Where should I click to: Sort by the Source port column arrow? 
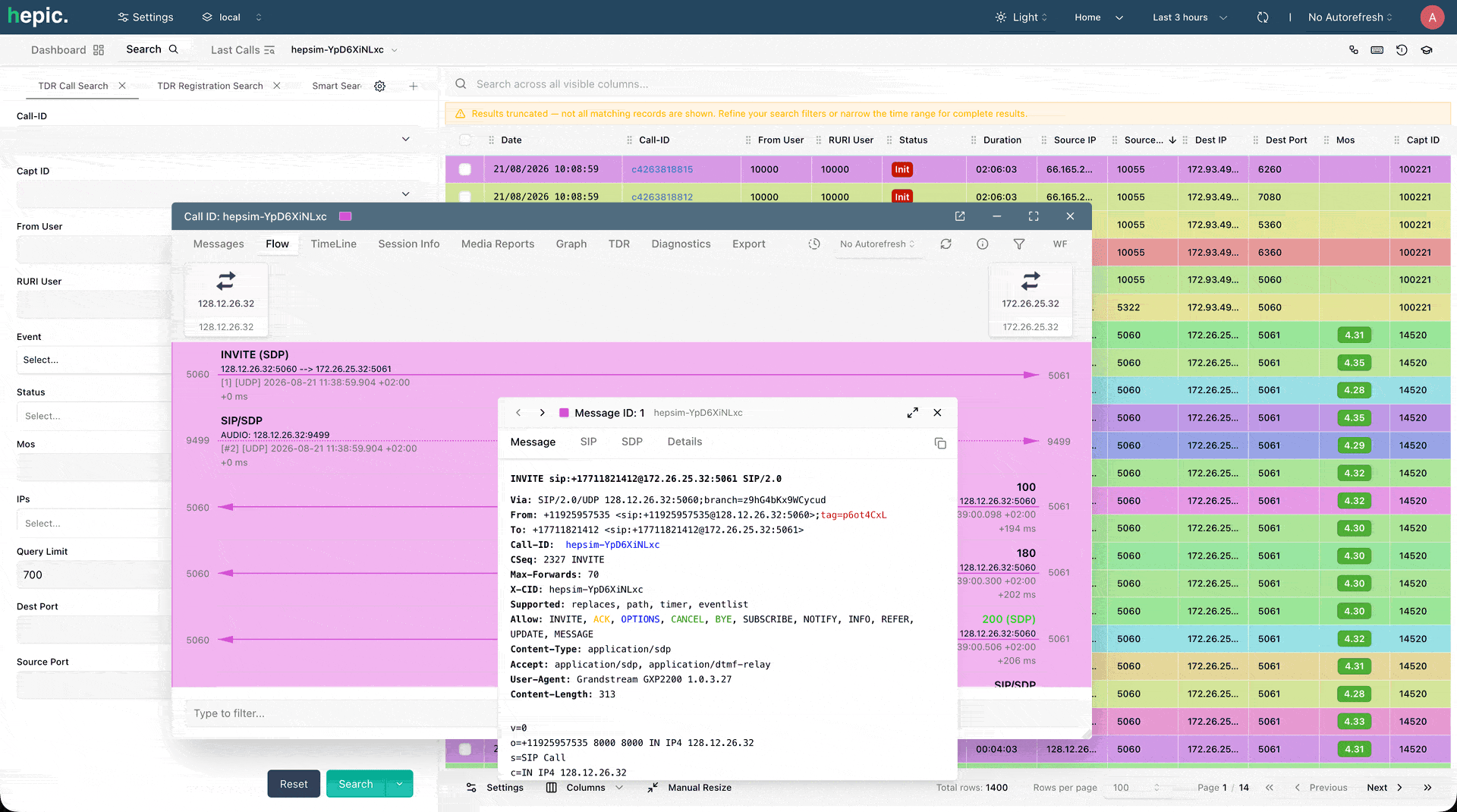coord(1172,140)
